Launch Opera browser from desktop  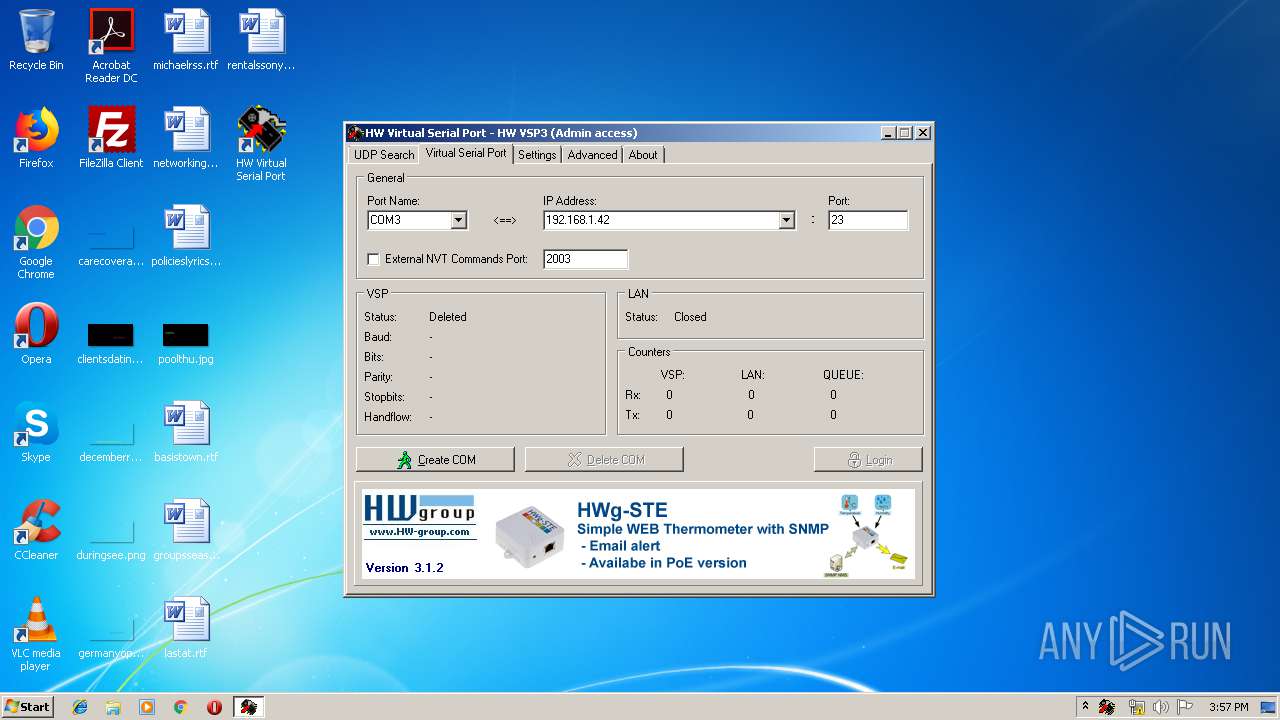coord(36,334)
